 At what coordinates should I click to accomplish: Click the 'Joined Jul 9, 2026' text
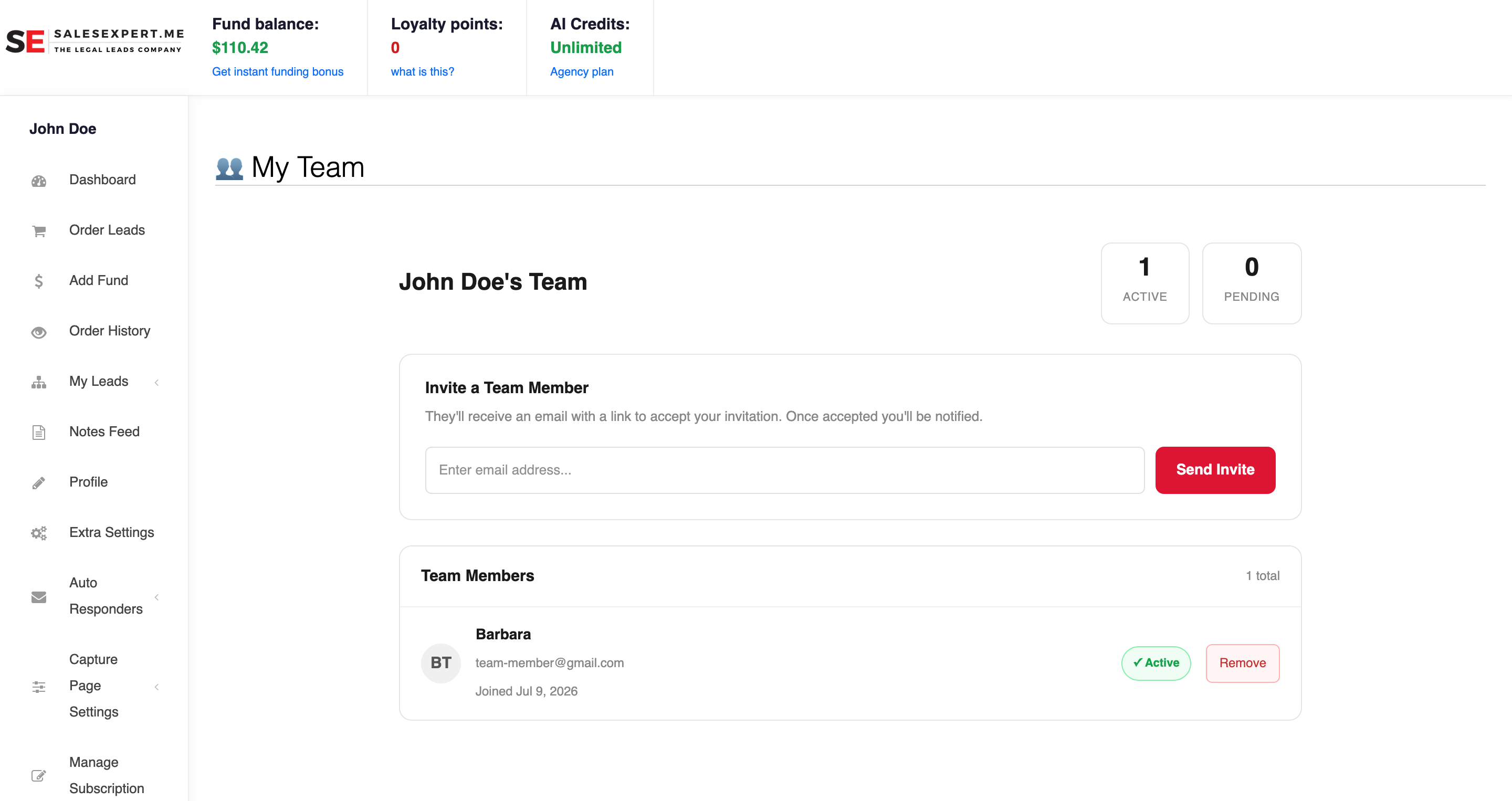tap(527, 691)
